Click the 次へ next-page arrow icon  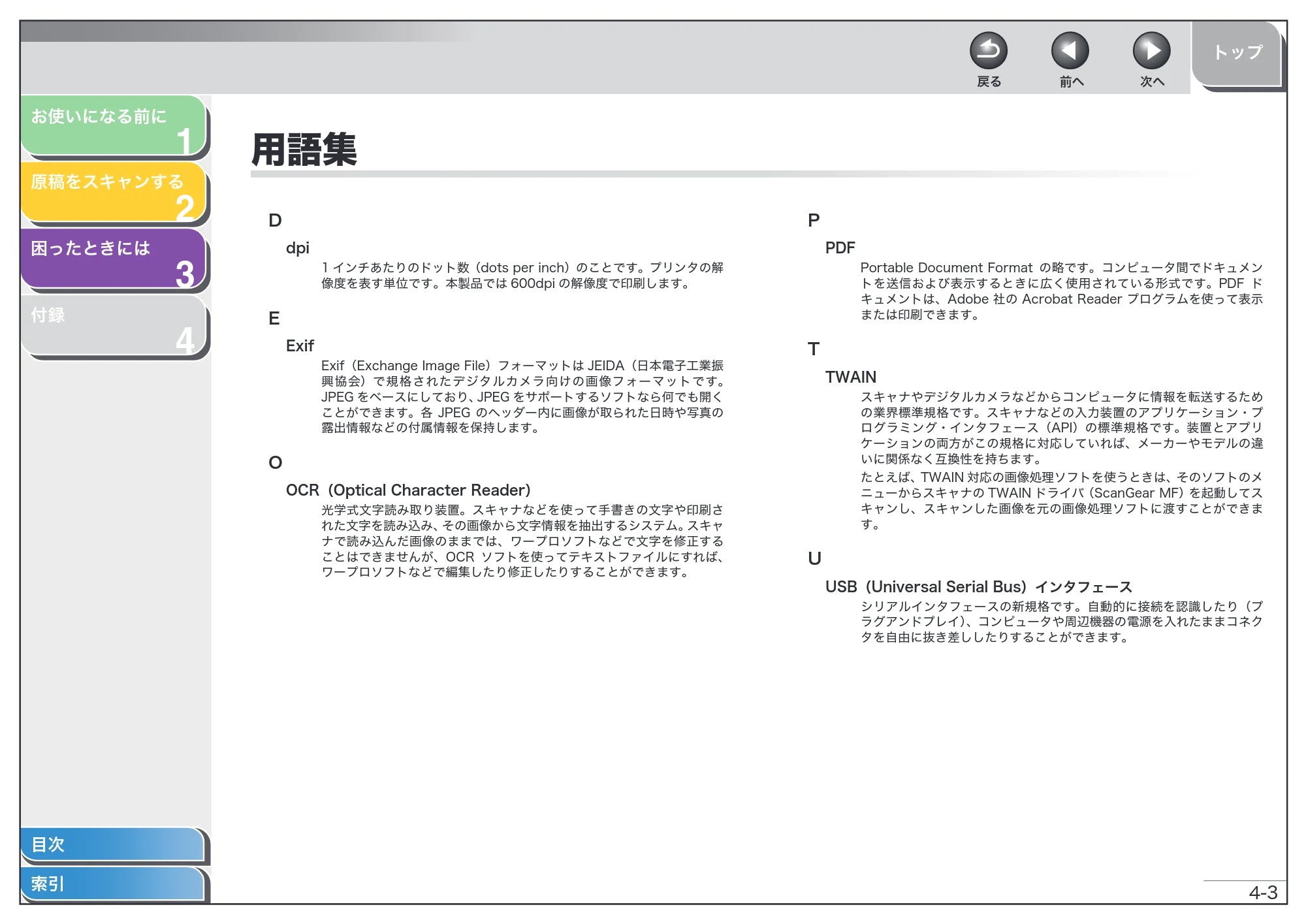pos(1151,51)
